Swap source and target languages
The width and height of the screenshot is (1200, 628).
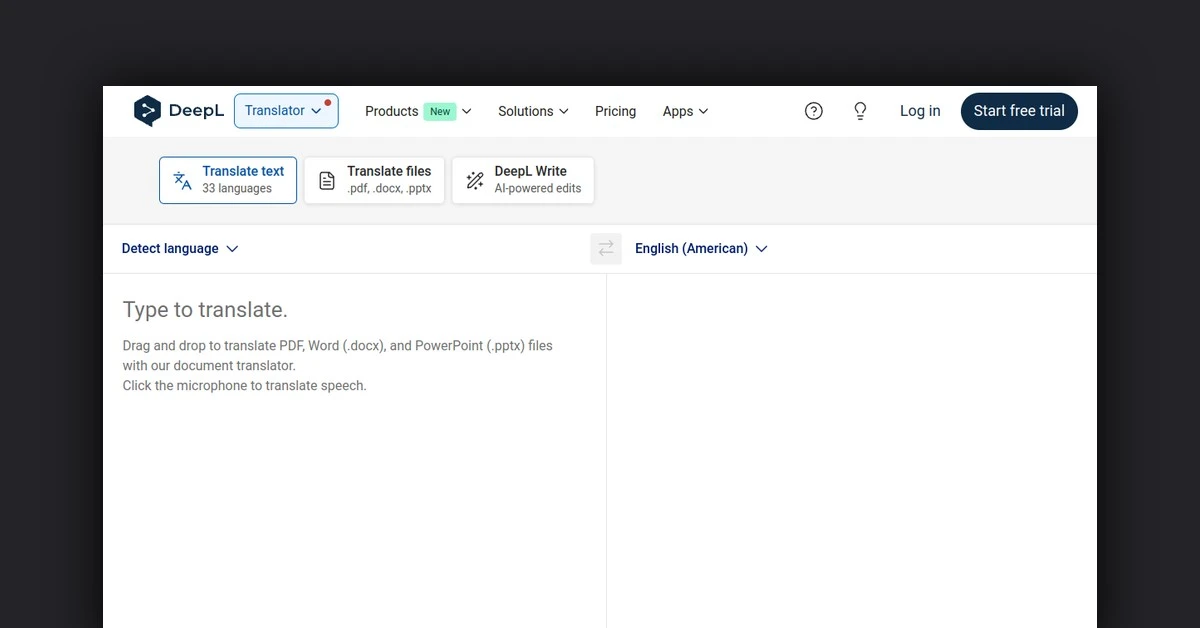pos(606,249)
